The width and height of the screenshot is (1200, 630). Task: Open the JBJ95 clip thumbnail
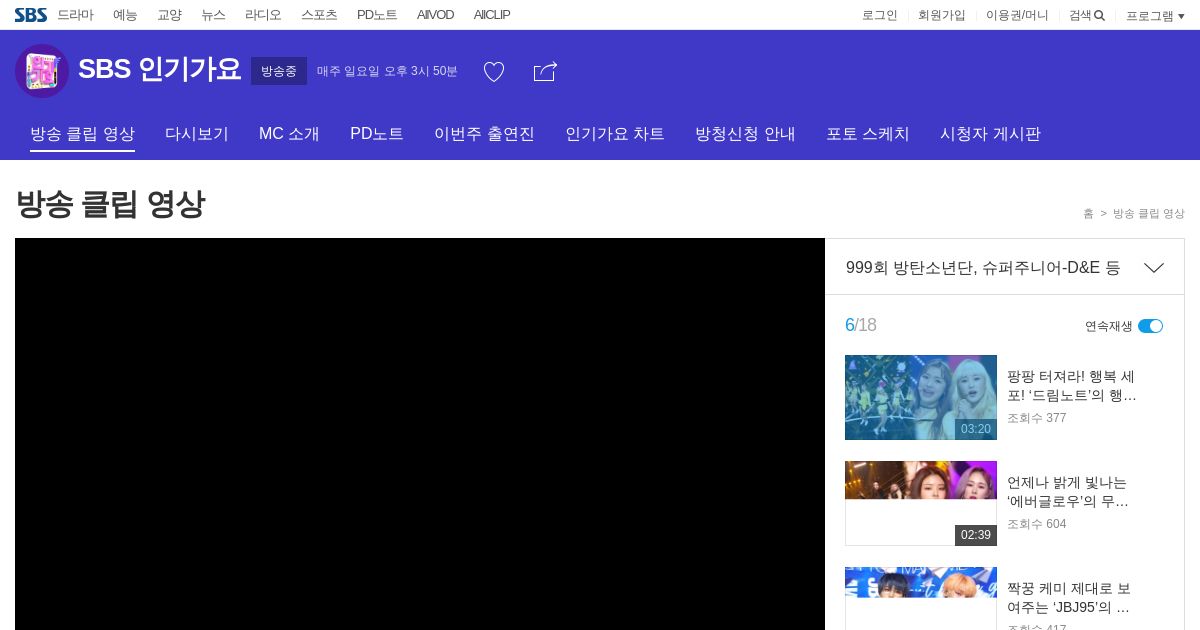tap(921, 598)
